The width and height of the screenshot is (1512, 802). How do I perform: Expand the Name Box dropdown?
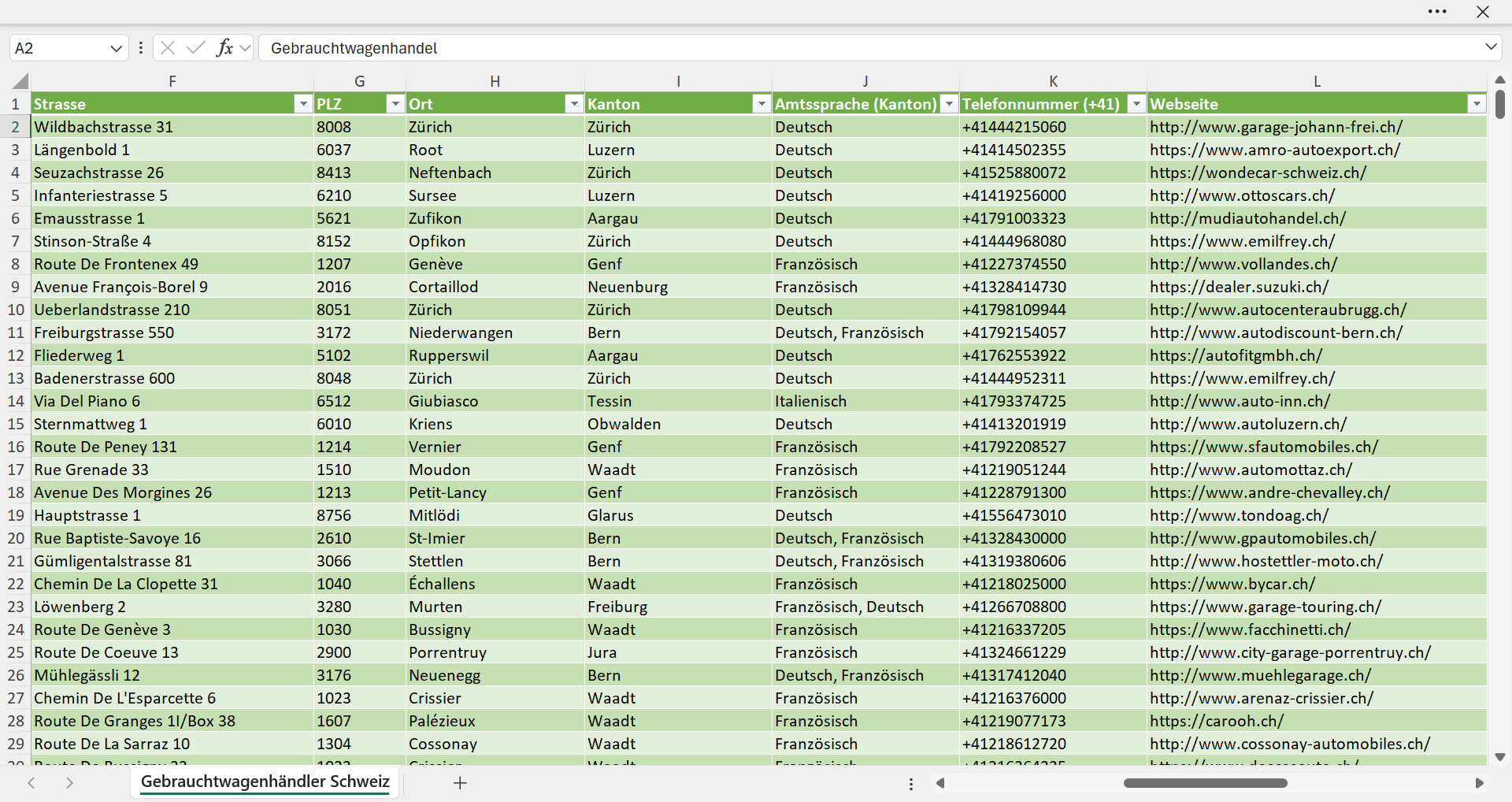click(x=116, y=48)
